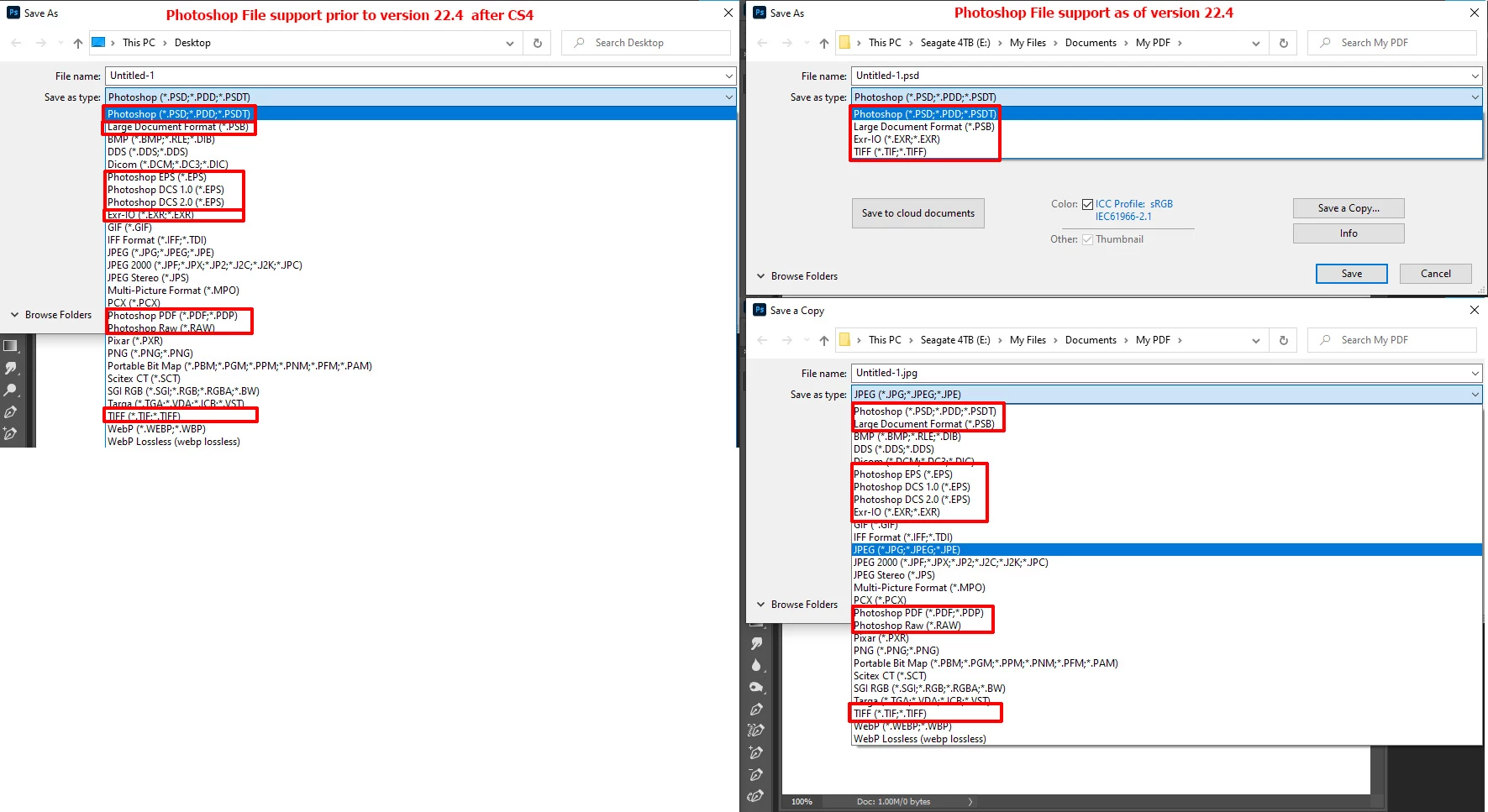1488x812 pixels.
Task: Click the search magnifier in Search Desktop box
Action: 579,43
